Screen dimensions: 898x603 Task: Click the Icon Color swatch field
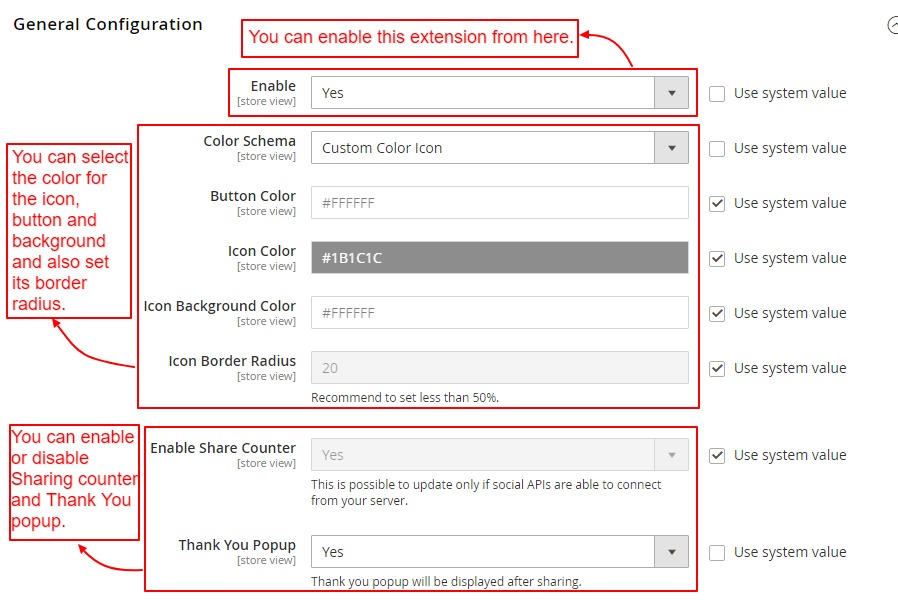coord(499,258)
